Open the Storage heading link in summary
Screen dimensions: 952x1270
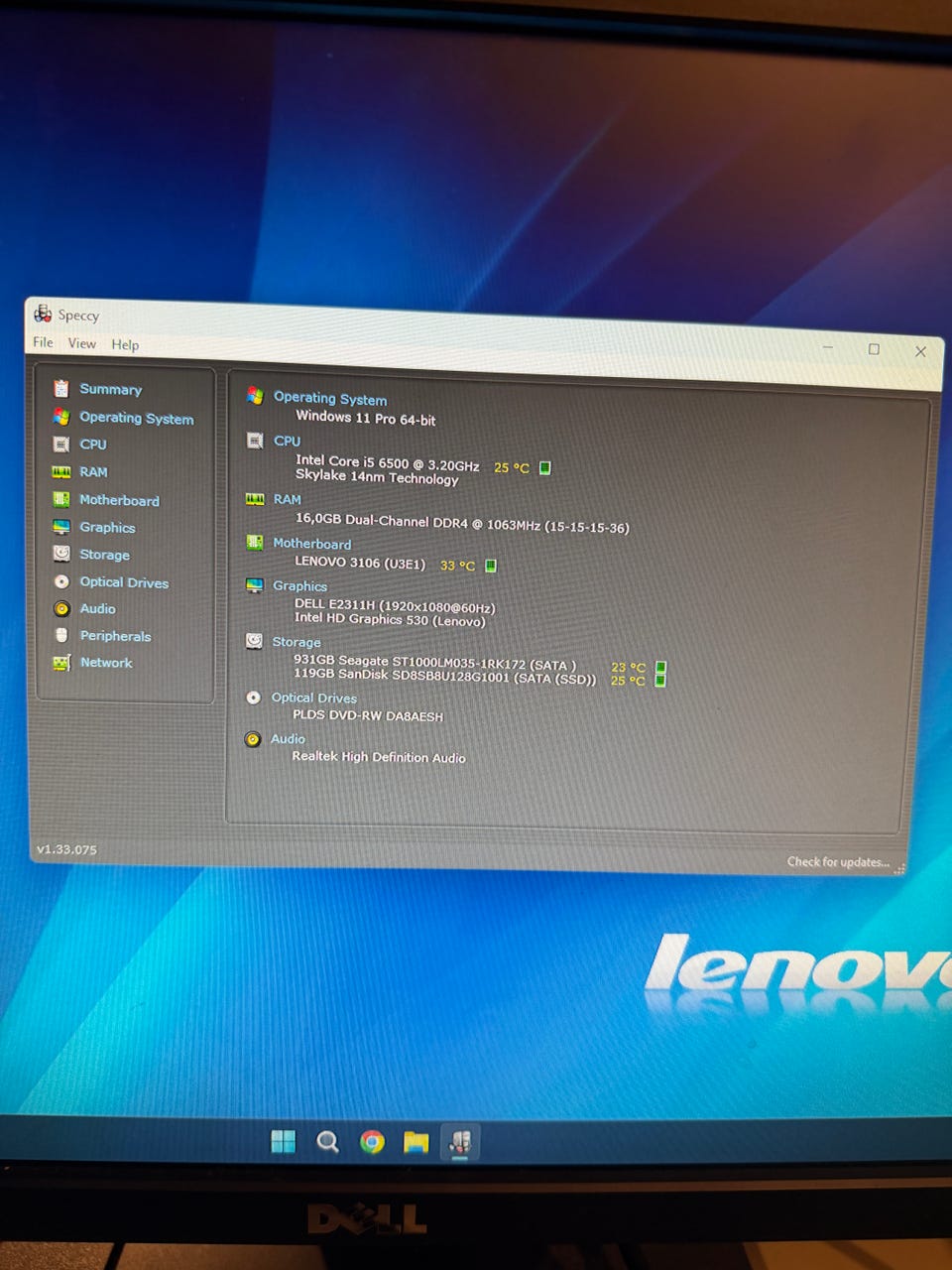(x=297, y=642)
